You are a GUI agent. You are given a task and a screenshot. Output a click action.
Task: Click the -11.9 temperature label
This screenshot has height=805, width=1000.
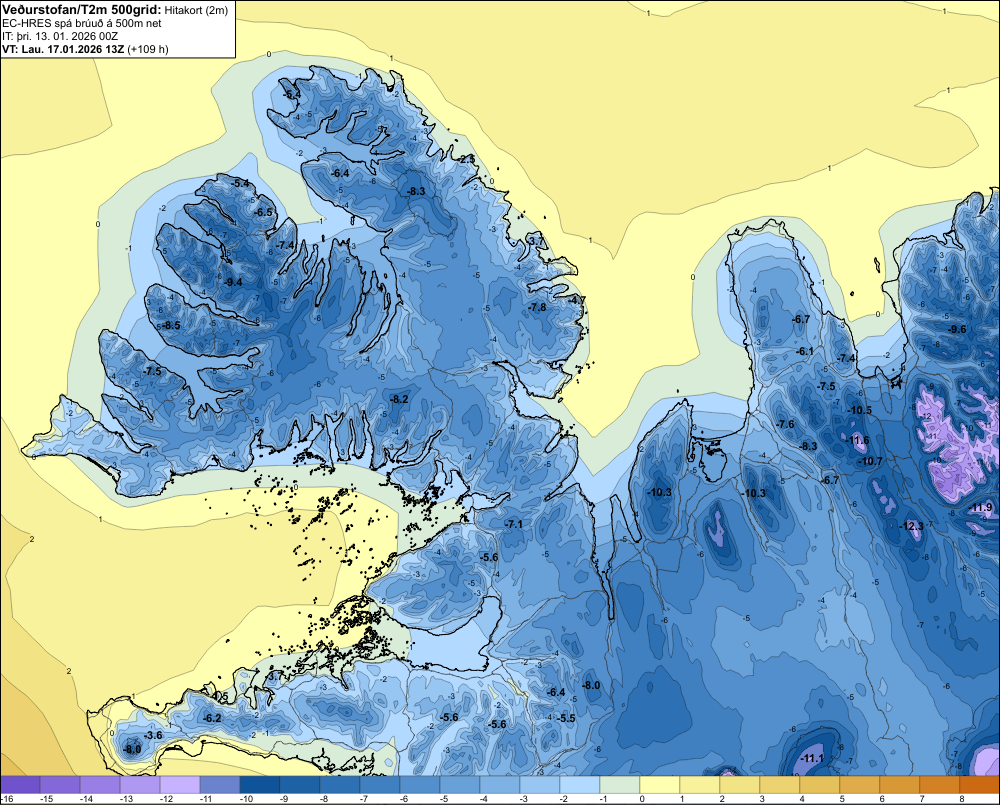tap(981, 508)
